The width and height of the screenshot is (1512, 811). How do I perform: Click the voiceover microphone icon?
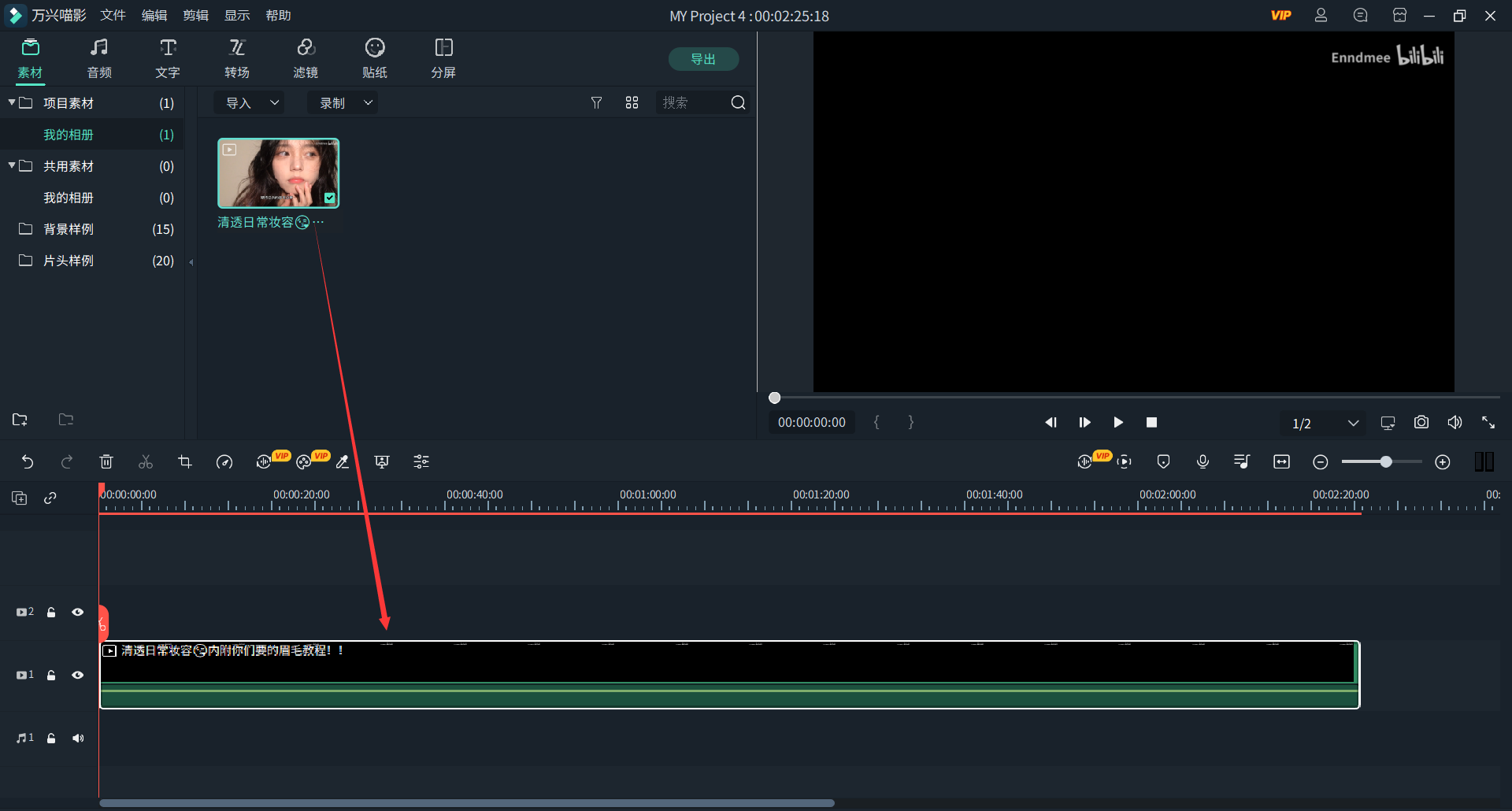click(x=1203, y=462)
